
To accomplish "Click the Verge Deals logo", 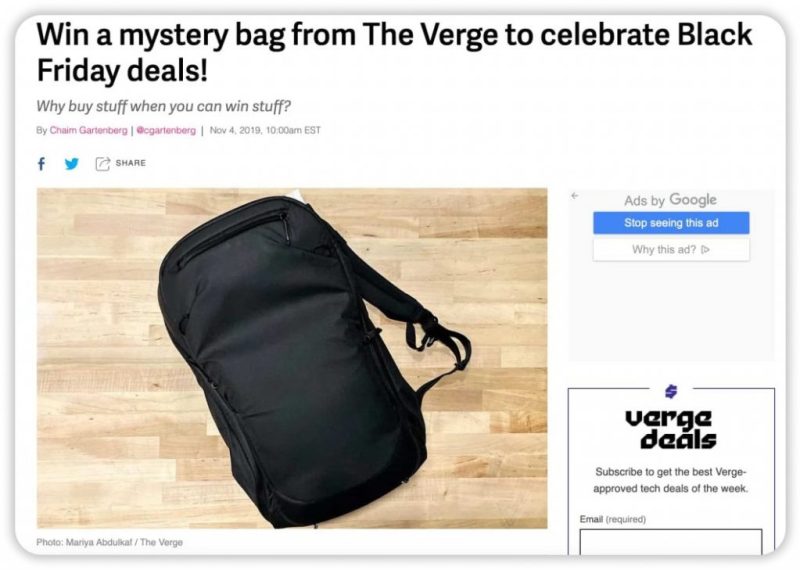I will coord(671,429).
